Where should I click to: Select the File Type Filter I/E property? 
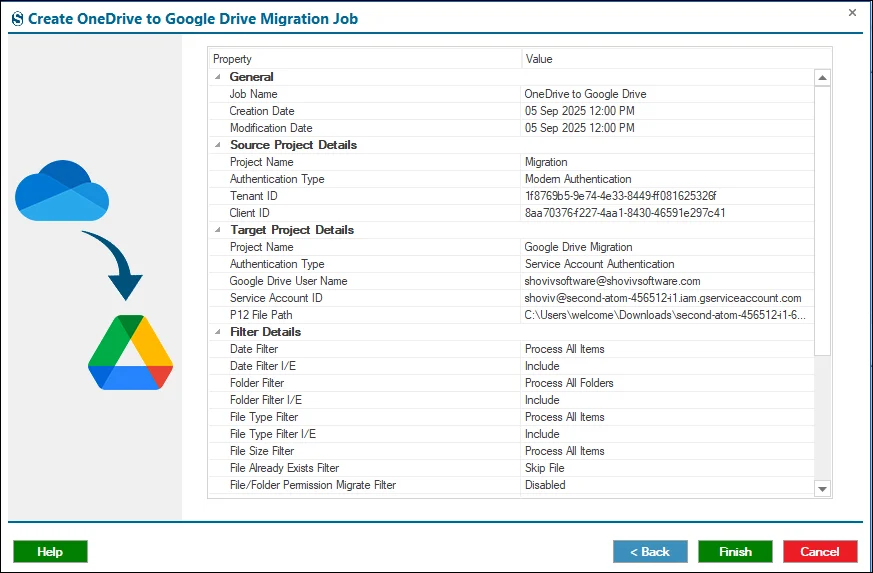(273, 434)
